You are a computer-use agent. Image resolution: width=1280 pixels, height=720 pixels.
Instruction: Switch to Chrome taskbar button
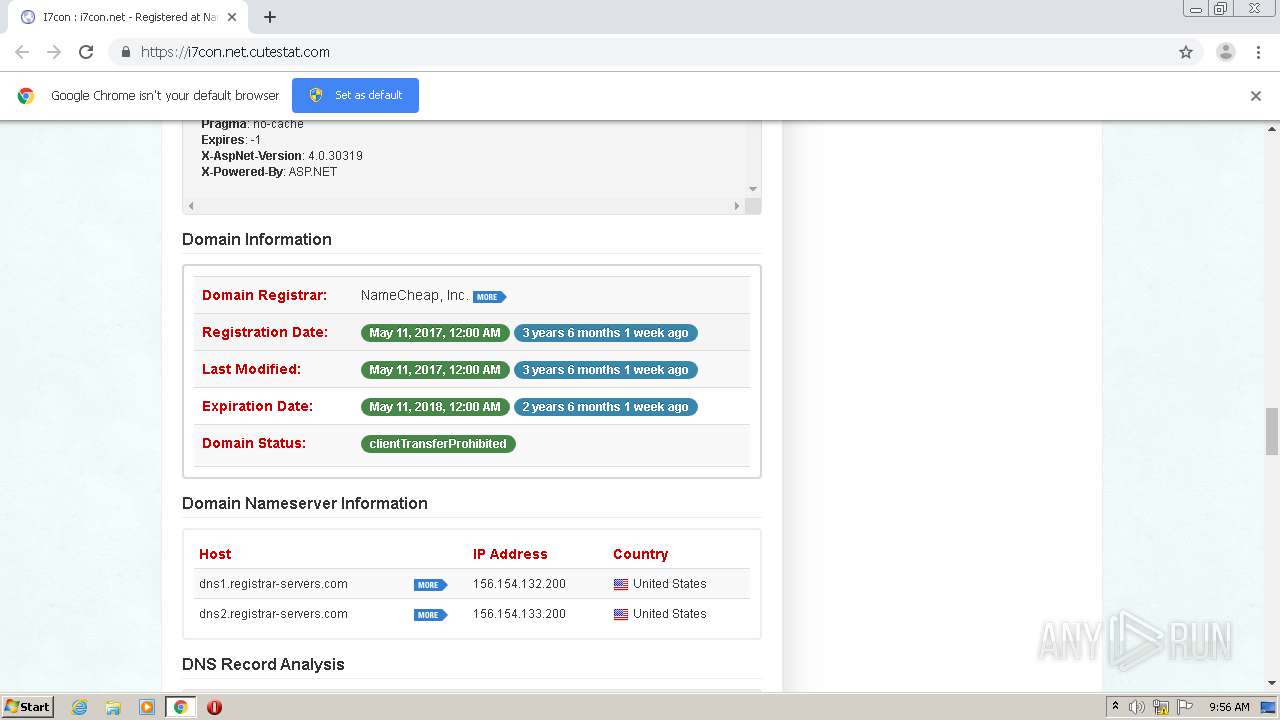pos(180,707)
